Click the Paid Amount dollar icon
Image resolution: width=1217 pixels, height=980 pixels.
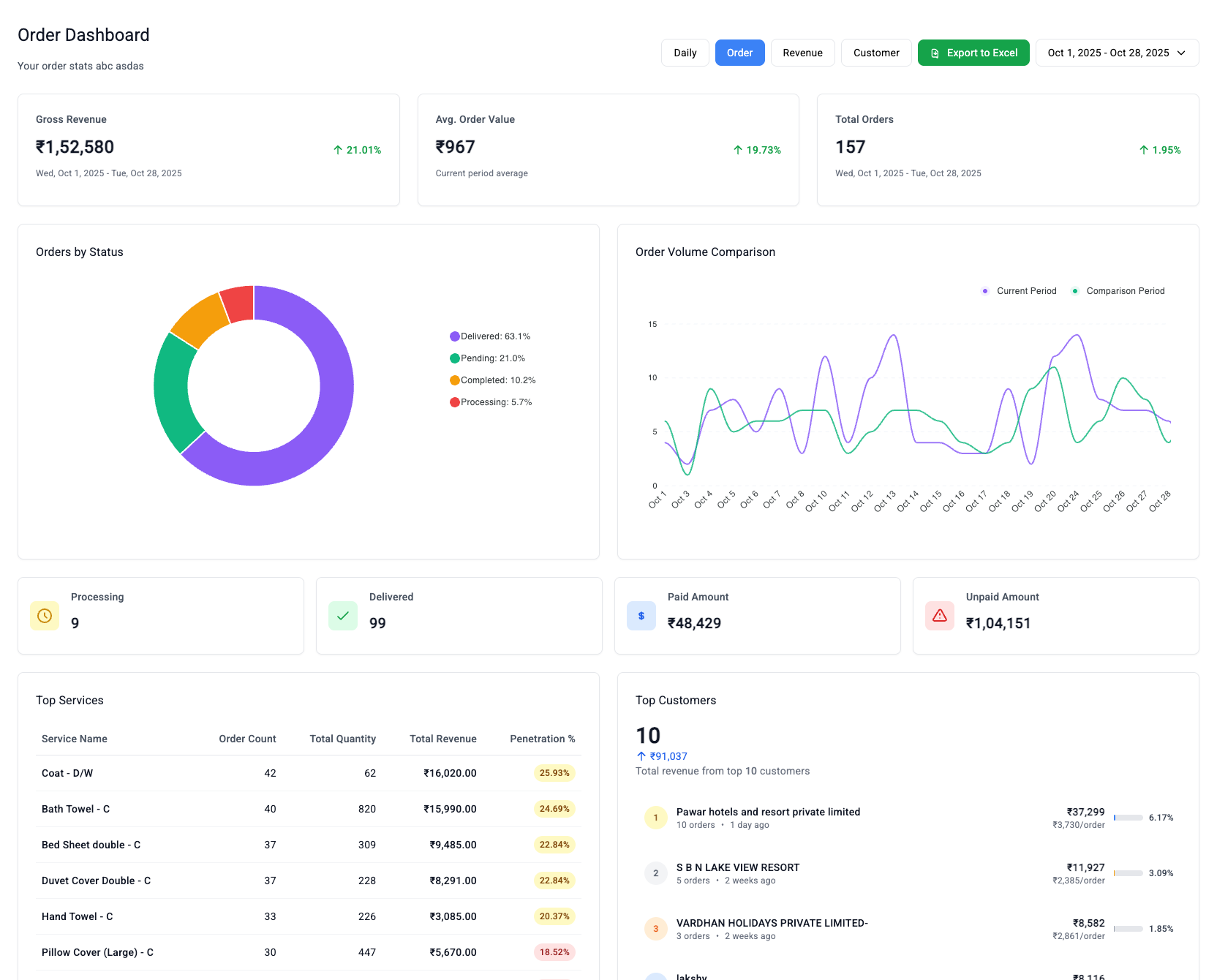641,616
